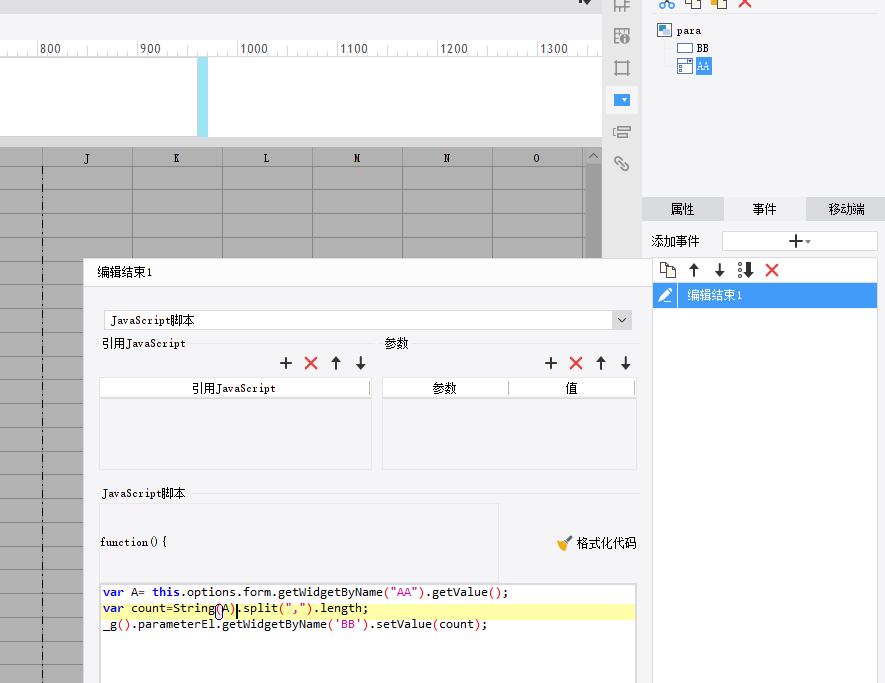Click the vertical scrollbar track of spreadsheet

[593, 211]
